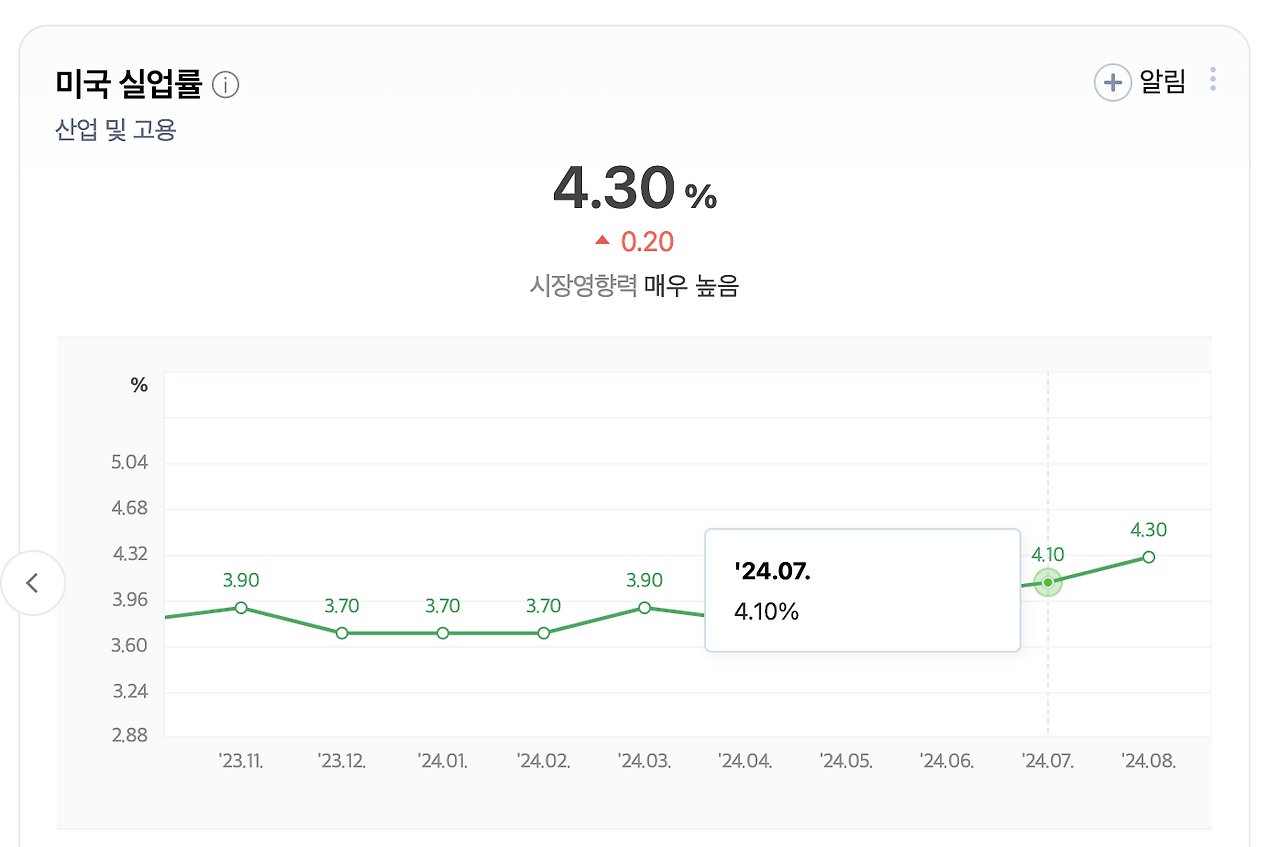Open the 미국 실업률 info tooltip icon
Screen dimensions: 1280x847
tap(227, 85)
